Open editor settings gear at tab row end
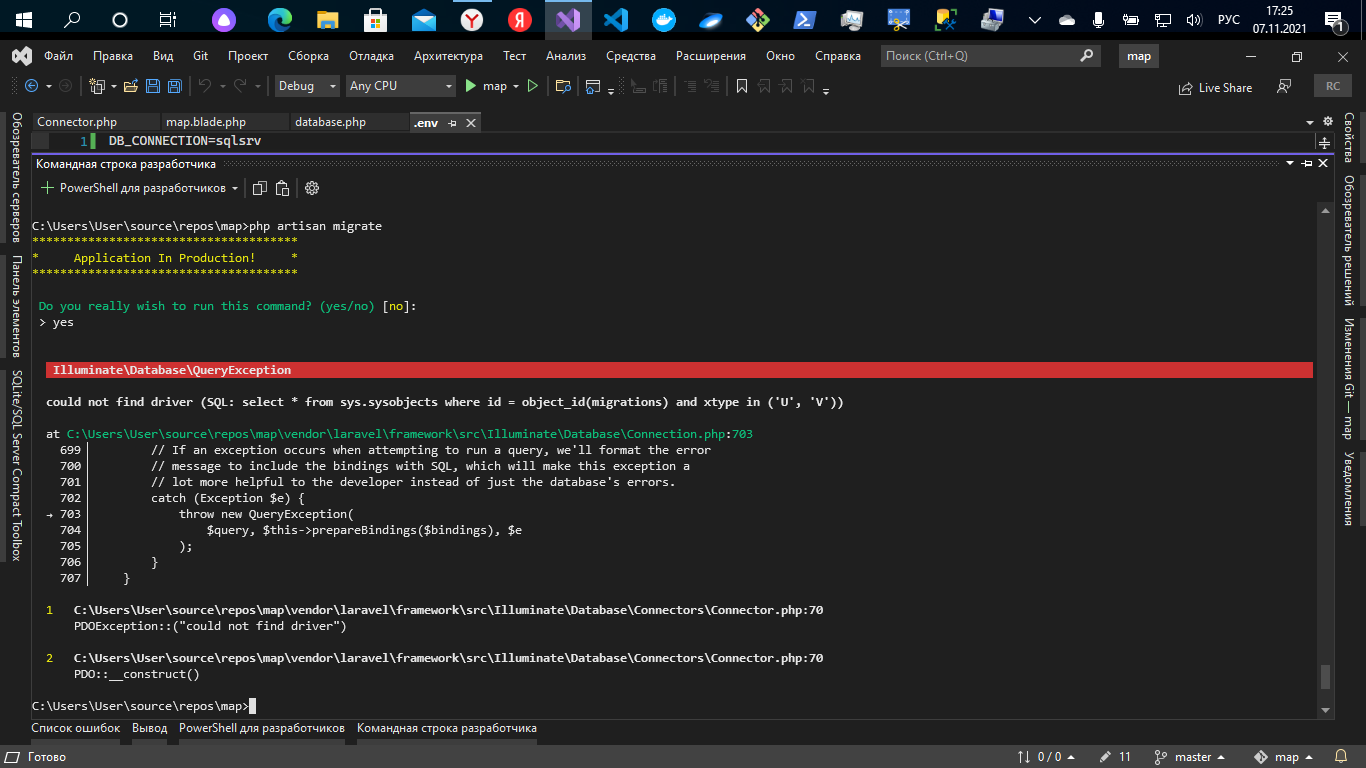 [1328, 121]
